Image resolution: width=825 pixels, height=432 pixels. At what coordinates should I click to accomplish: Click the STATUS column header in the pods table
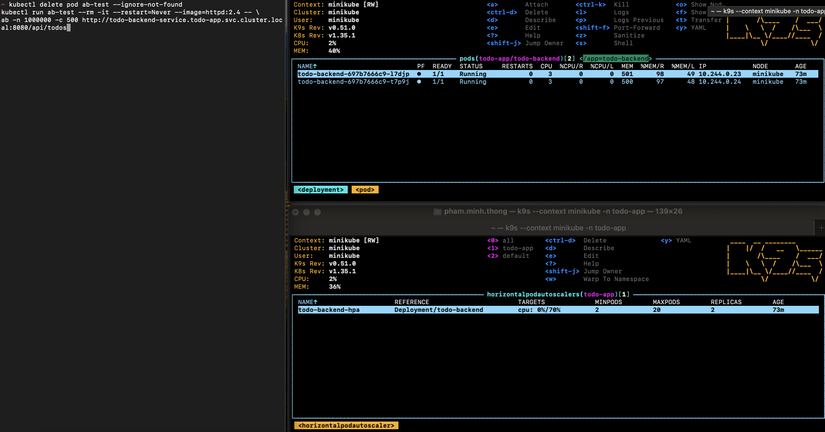[x=471, y=66]
